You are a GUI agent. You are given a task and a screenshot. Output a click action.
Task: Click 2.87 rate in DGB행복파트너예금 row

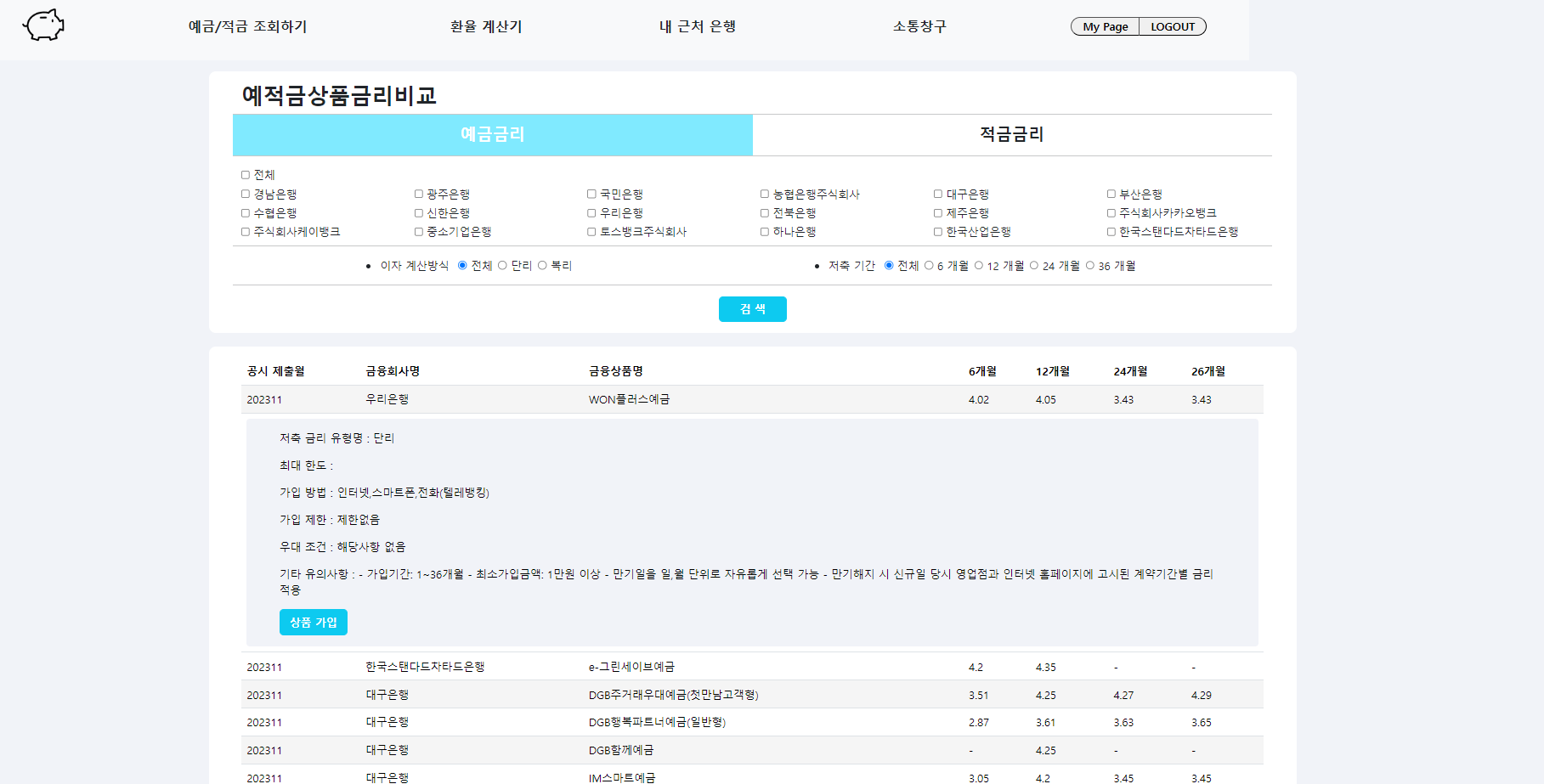(x=979, y=723)
